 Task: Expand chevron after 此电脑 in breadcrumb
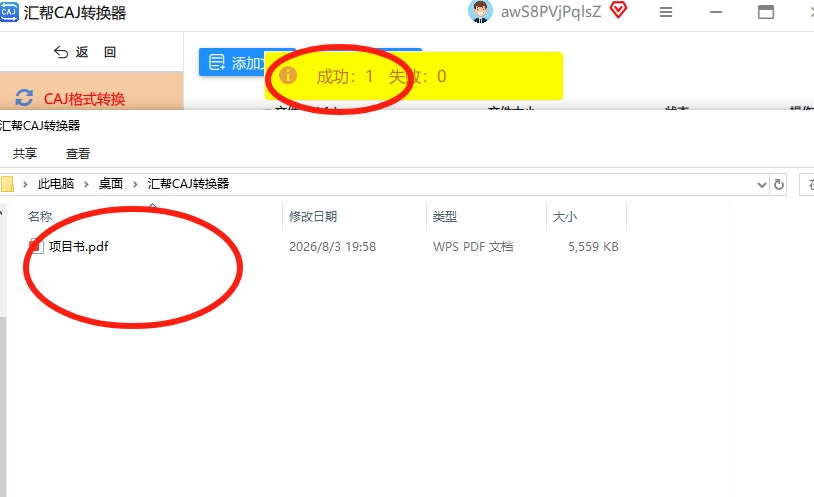pos(86,184)
